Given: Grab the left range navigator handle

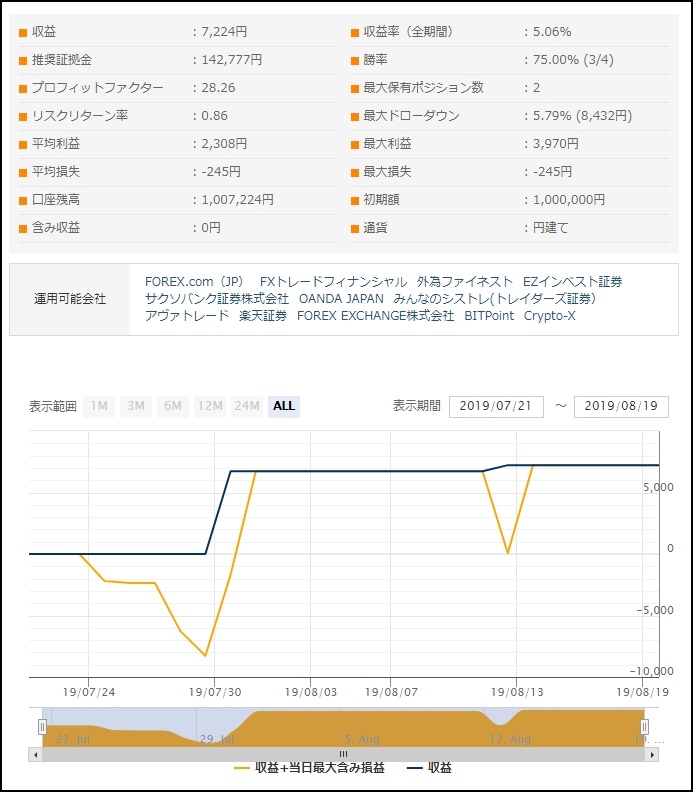Looking at the screenshot, I should tap(42, 727).
